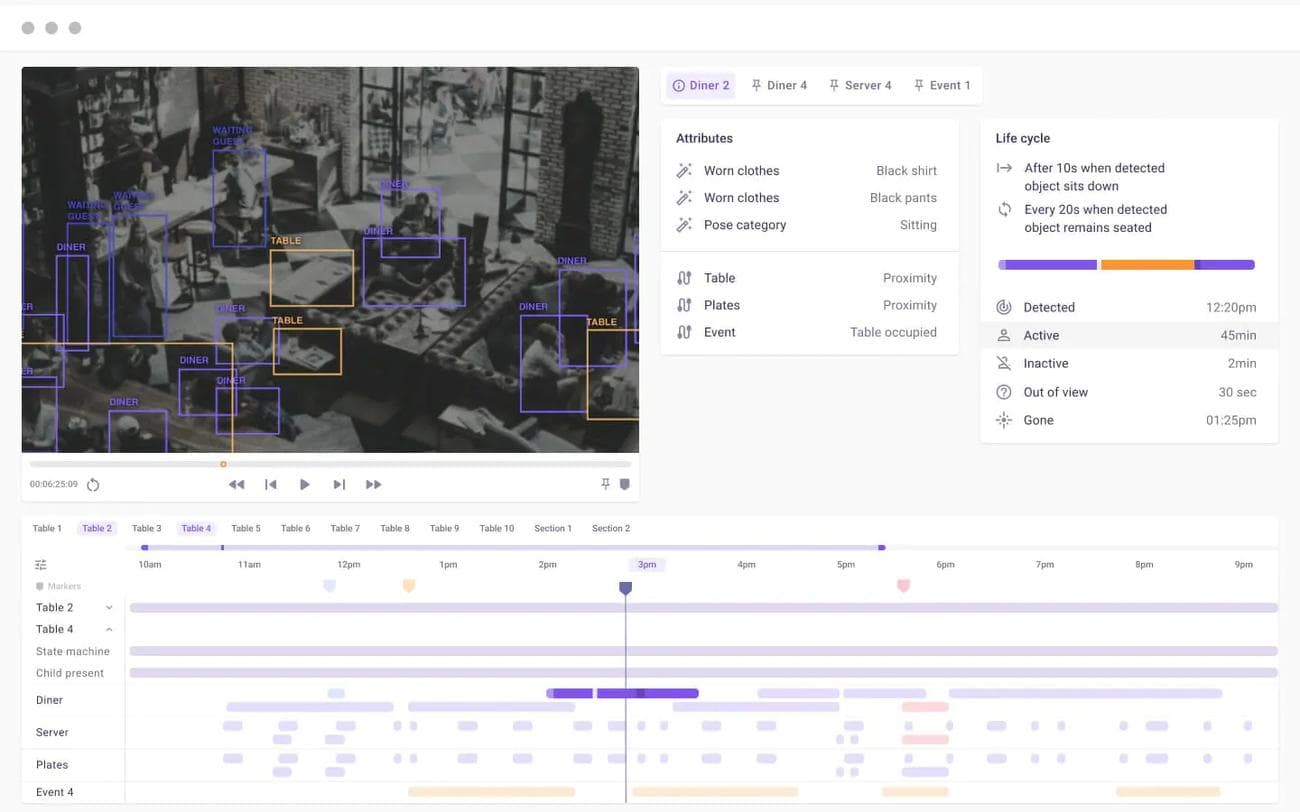Open the Server 4 pinned tab
This screenshot has height=812, width=1300.
click(x=860, y=86)
